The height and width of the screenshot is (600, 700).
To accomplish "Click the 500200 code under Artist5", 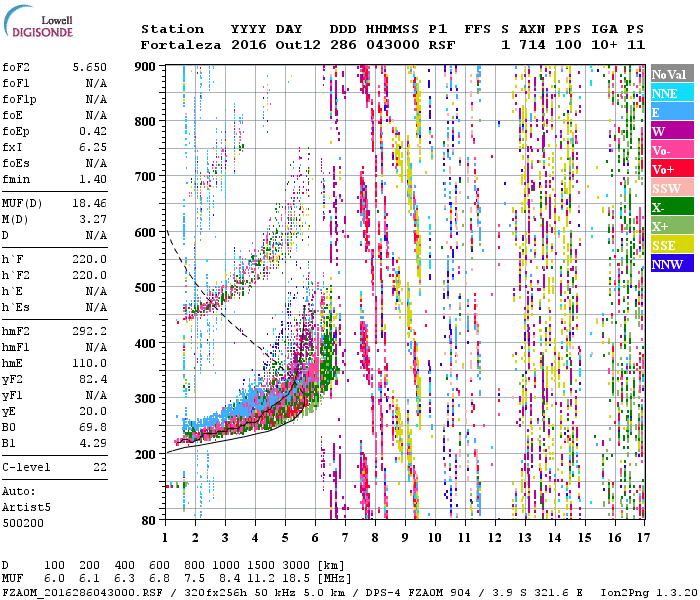I will coord(23,523).
